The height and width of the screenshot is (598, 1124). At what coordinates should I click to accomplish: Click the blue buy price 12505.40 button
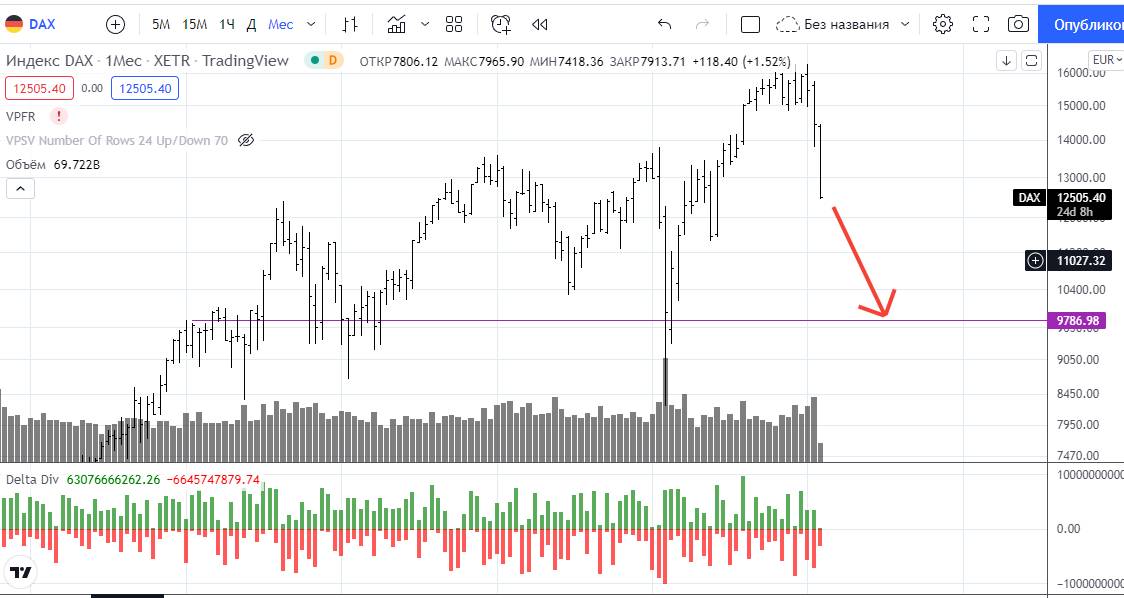(145, 88)
